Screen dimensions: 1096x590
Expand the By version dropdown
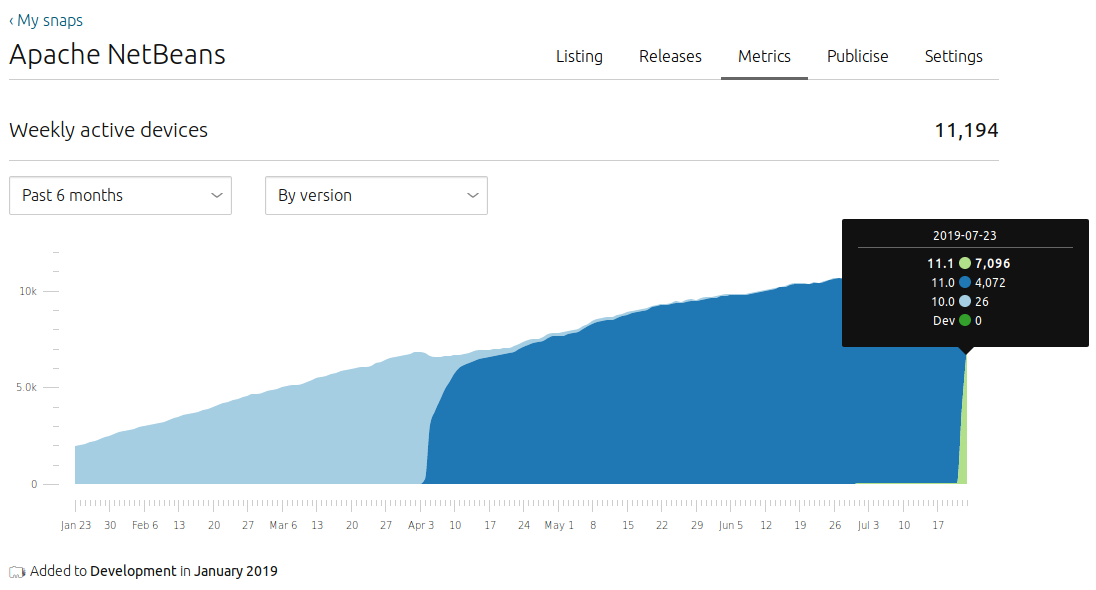tap(376, 195)
